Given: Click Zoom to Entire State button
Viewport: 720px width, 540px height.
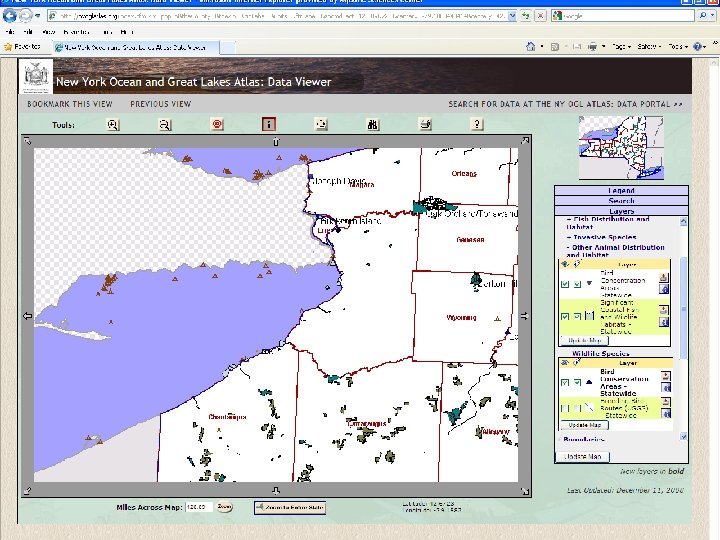Looking at the screenshot, I should click(x=290, y=507).
